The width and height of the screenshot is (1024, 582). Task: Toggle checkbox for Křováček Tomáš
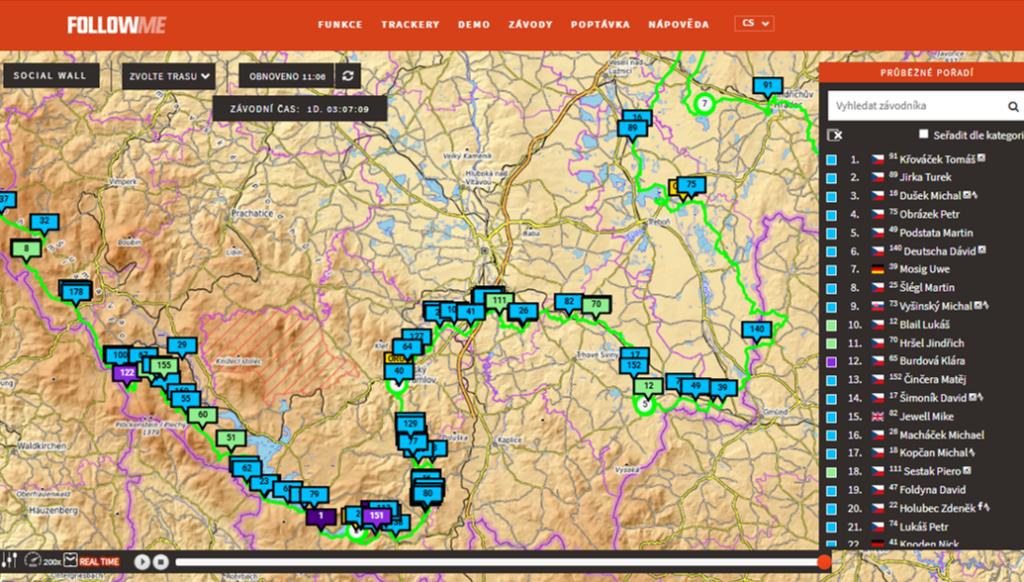[831, 159]
